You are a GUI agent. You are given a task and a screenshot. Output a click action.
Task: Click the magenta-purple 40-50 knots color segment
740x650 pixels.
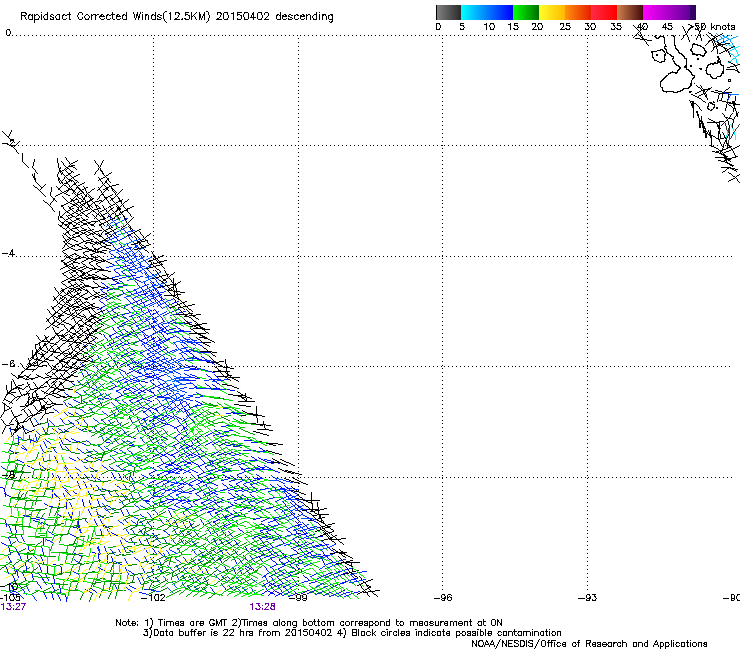click(x=669, y=12)
